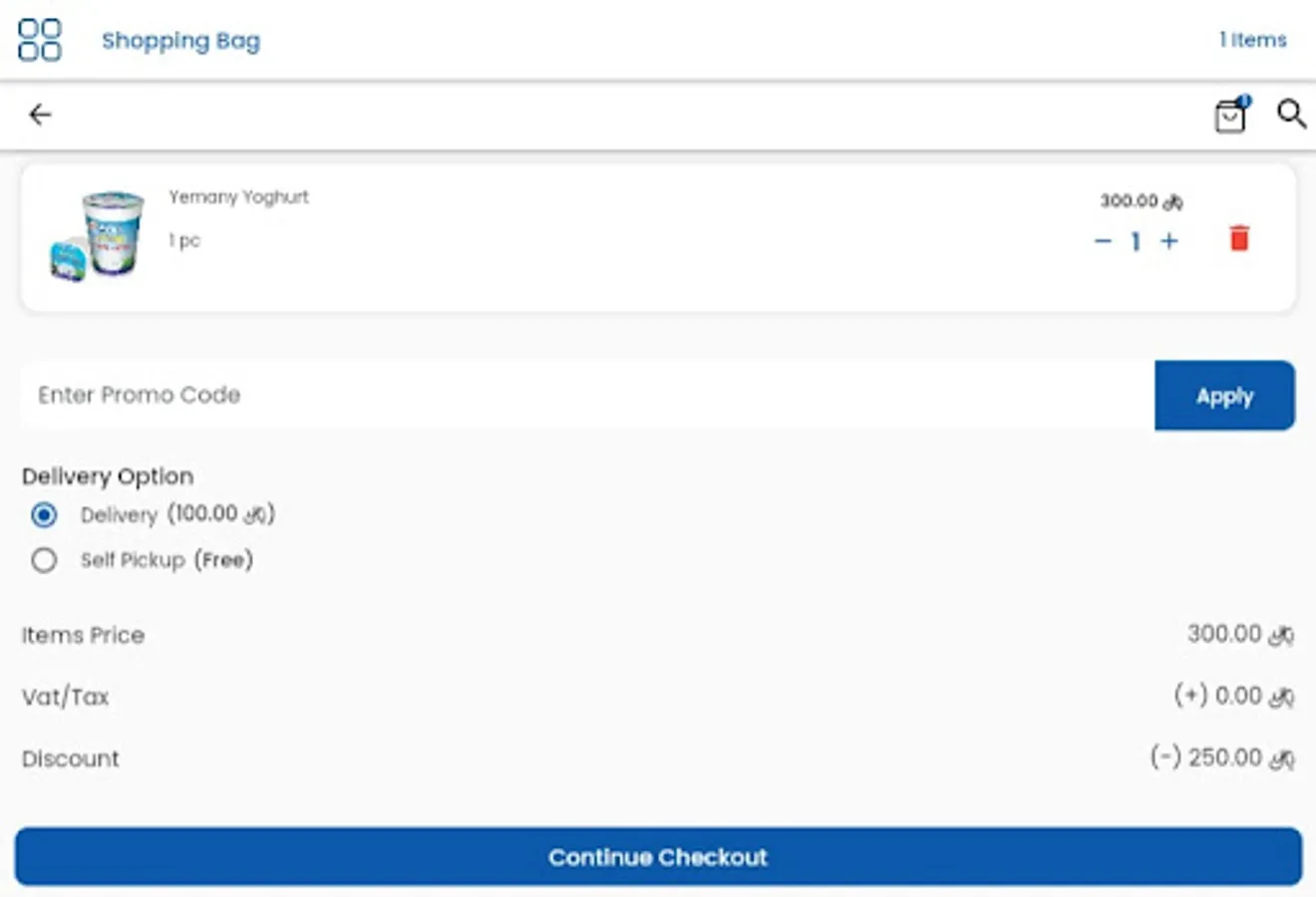Go back using the arrow icon
This screenshot has height=897, width=1316.
[40, 115]
